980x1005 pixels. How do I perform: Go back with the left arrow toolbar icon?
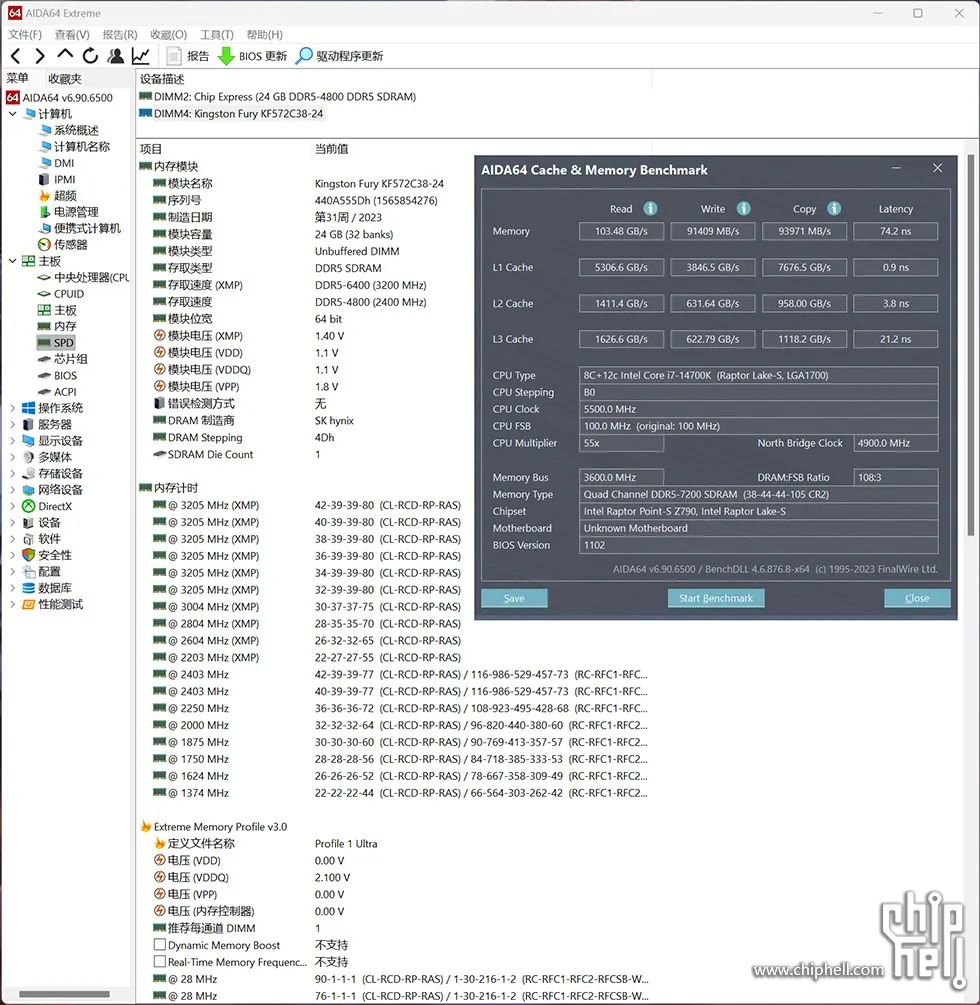(16, 56)
